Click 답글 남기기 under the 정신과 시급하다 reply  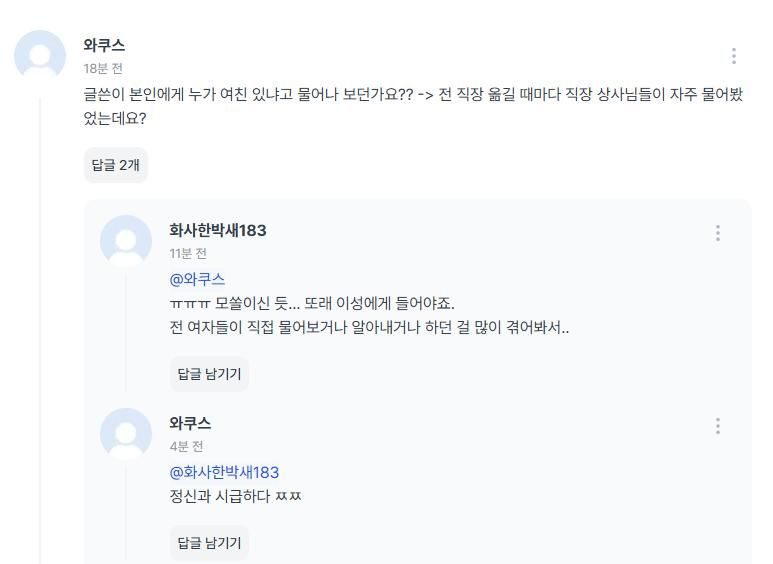point(209,543)
